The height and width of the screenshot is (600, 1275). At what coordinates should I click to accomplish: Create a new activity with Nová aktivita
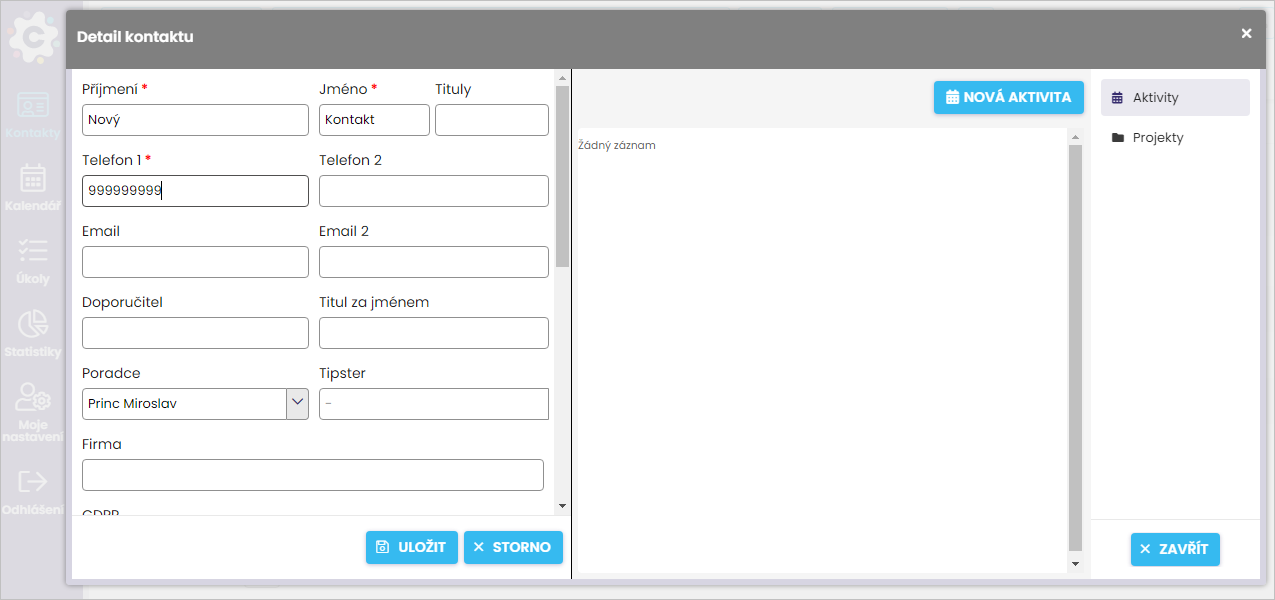[x=1008, y=97]
